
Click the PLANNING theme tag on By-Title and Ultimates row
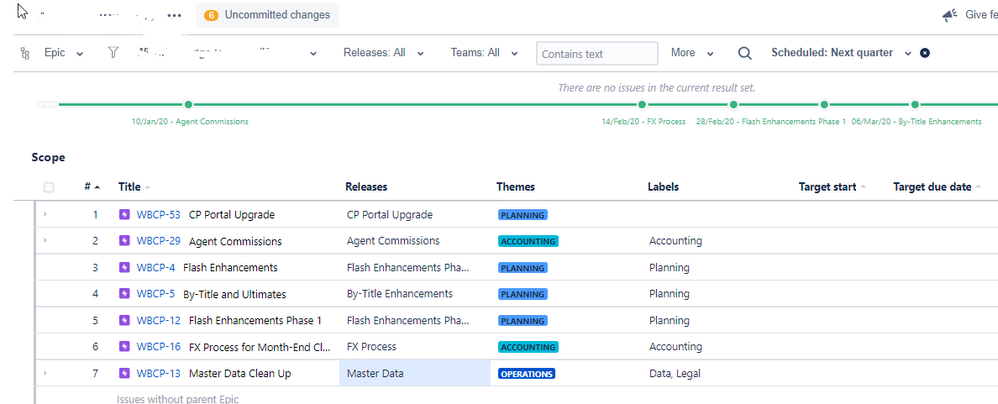pos(523,294)
